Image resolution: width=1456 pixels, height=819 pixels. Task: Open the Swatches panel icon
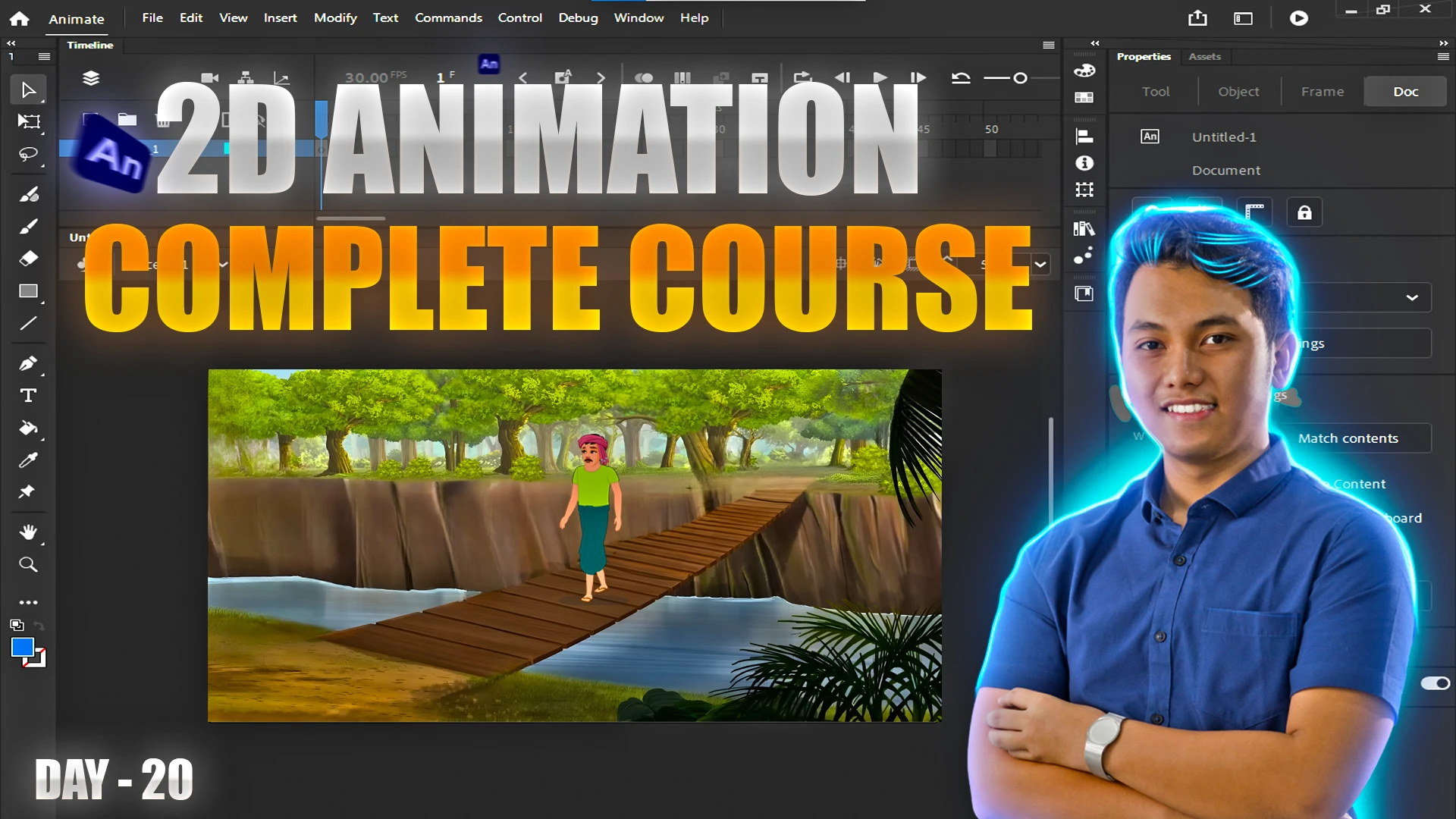pyautogui.click(x=1084, y=98)
